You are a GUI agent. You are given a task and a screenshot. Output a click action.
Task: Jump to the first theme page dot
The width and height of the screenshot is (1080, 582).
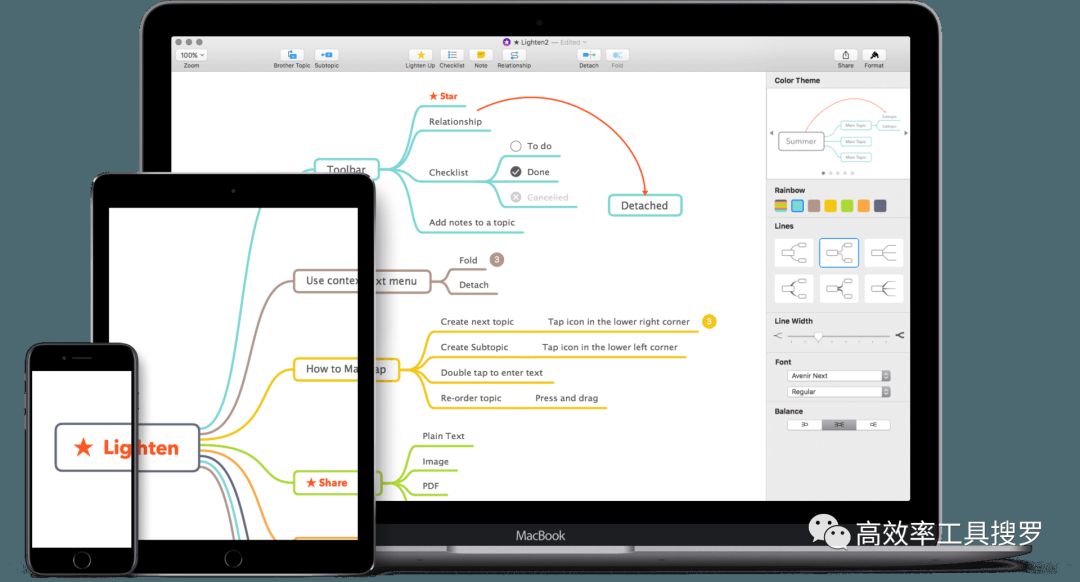[823, 173]
